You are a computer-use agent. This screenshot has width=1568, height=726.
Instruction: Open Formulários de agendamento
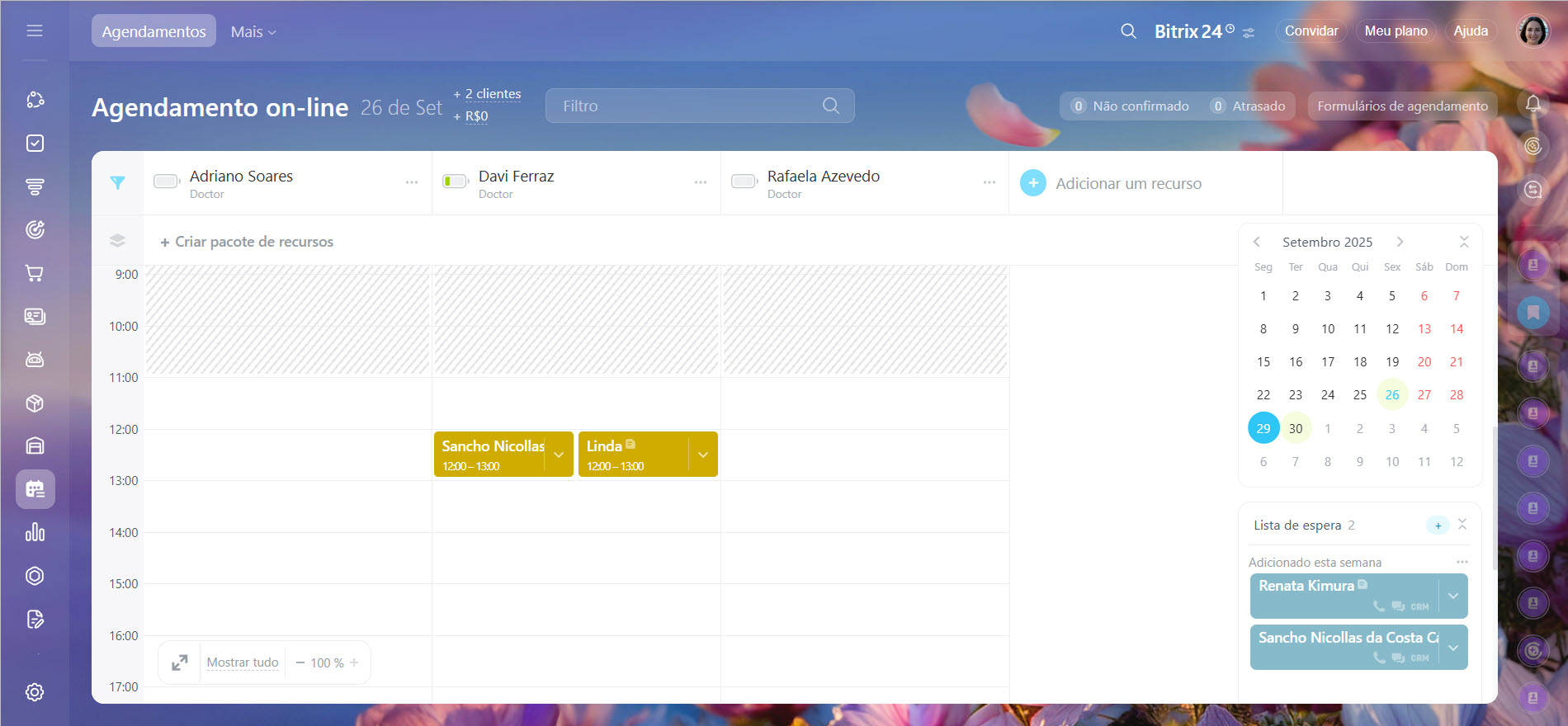1402,106
